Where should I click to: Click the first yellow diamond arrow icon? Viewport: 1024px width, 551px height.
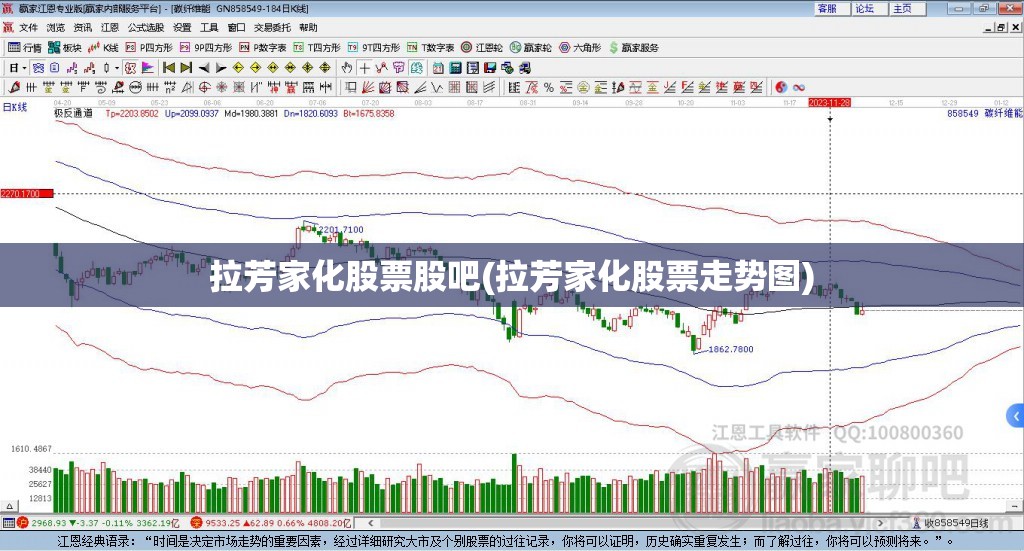[x=238, y=68]
